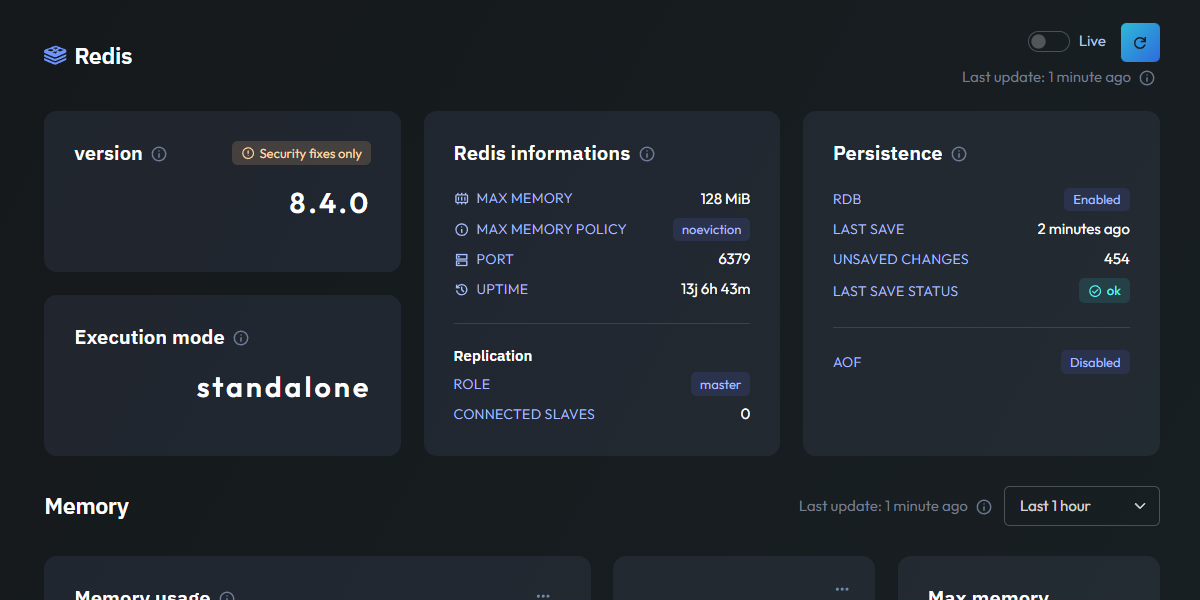Click the 13j 6h 43m uptime value

pyautogui.click(x=715, y=289)
